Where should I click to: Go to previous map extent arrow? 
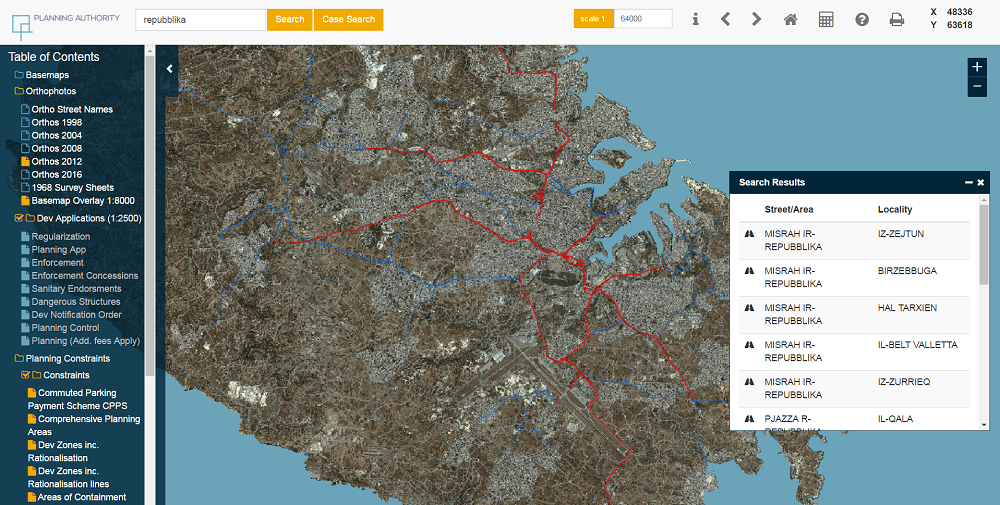(725, 19)
